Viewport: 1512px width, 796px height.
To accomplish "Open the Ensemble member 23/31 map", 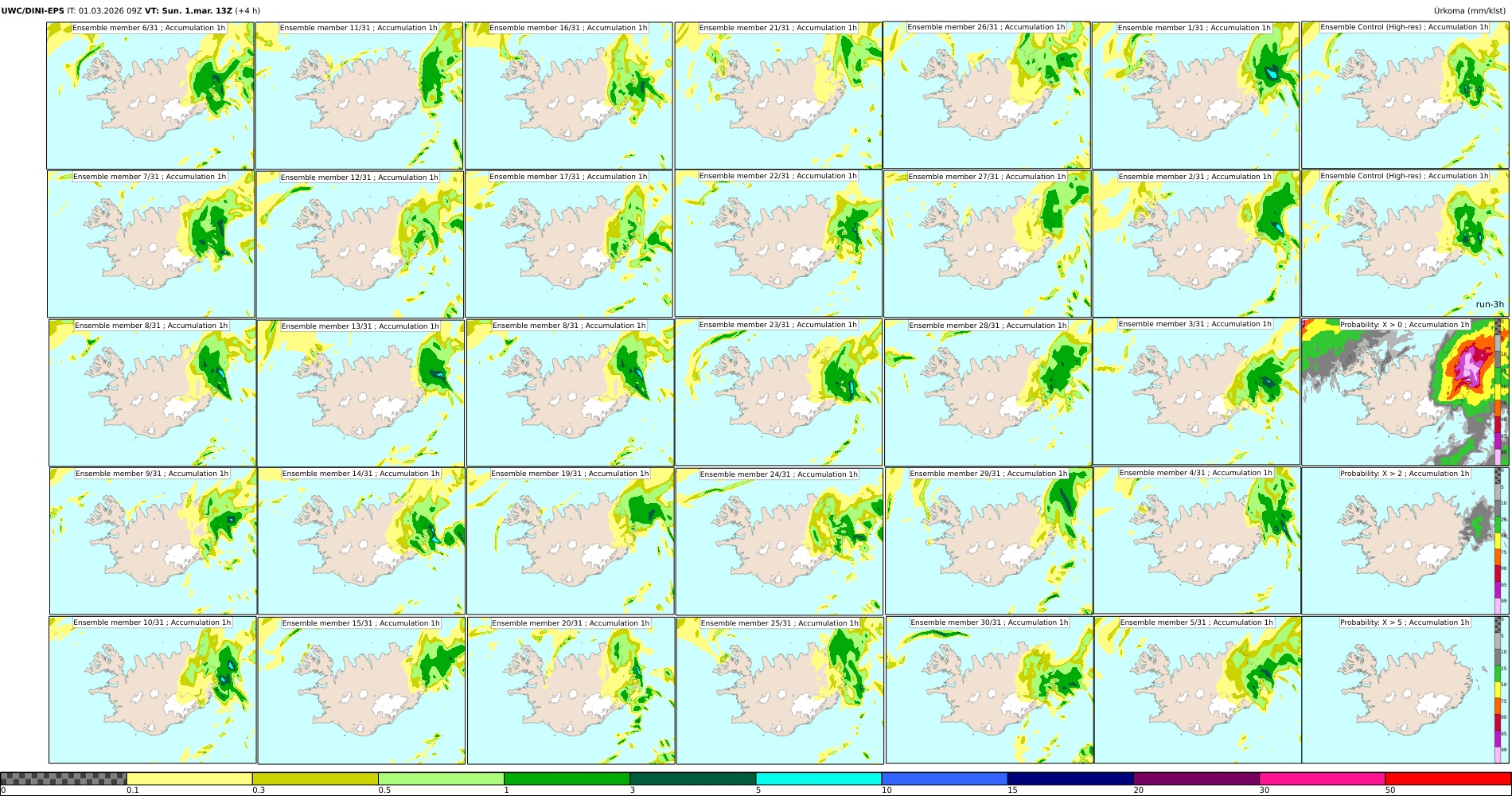I will (779, 392).
